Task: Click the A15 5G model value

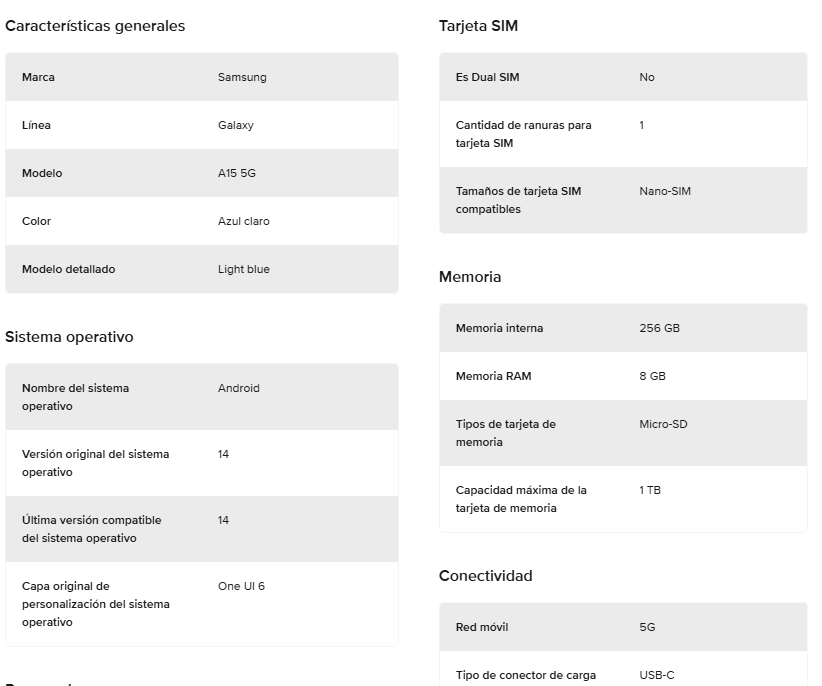Action: click(237, 173)
